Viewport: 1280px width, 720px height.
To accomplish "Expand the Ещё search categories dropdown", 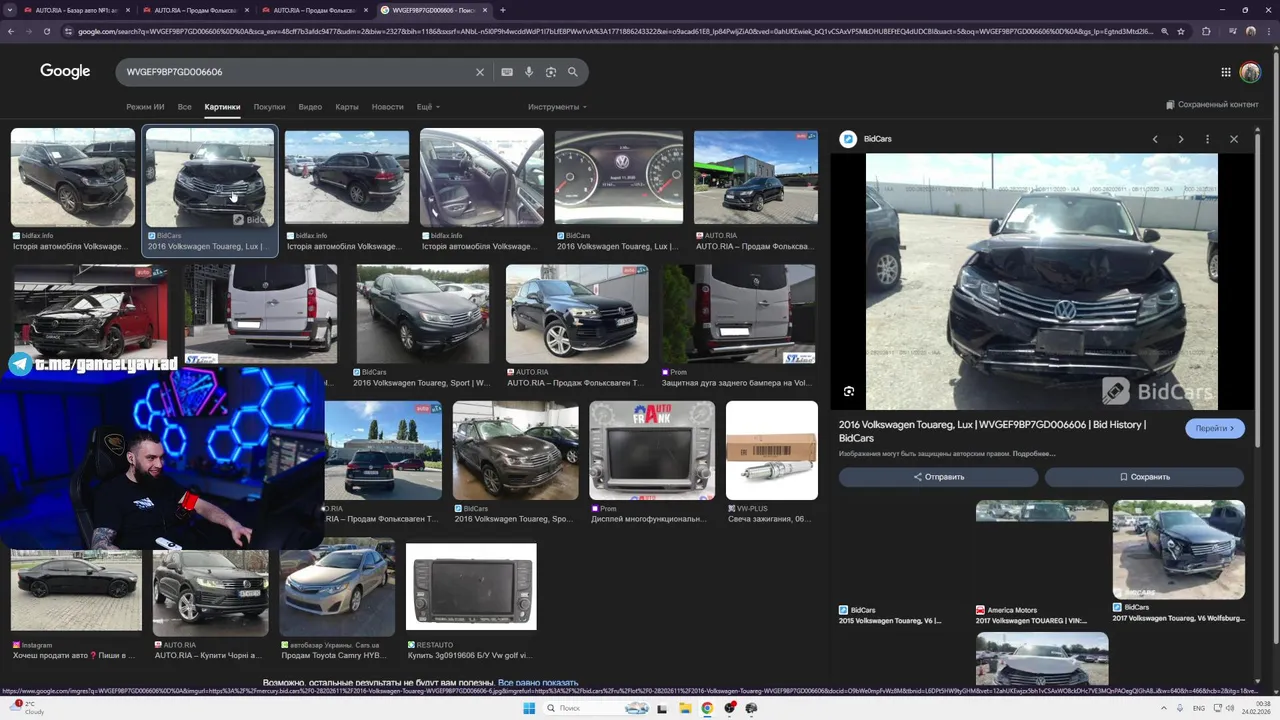I will click(x=428, y=107).
